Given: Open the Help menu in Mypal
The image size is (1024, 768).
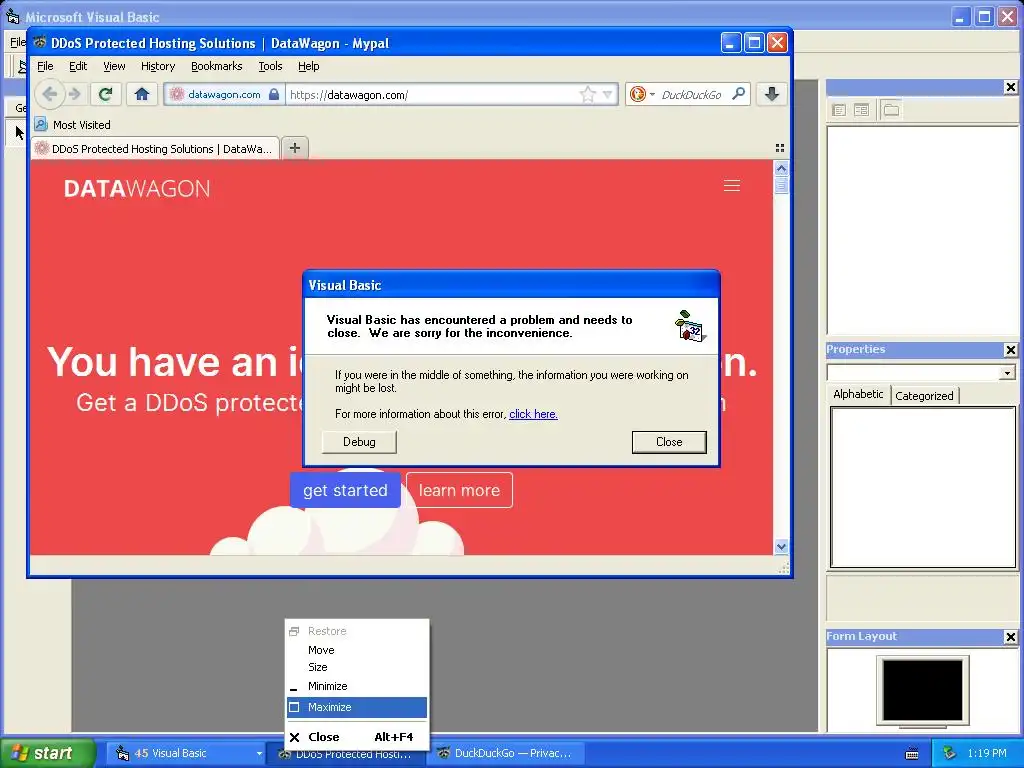Looking at the screenshot, I should pyautogui.click(x=308, y=66).
